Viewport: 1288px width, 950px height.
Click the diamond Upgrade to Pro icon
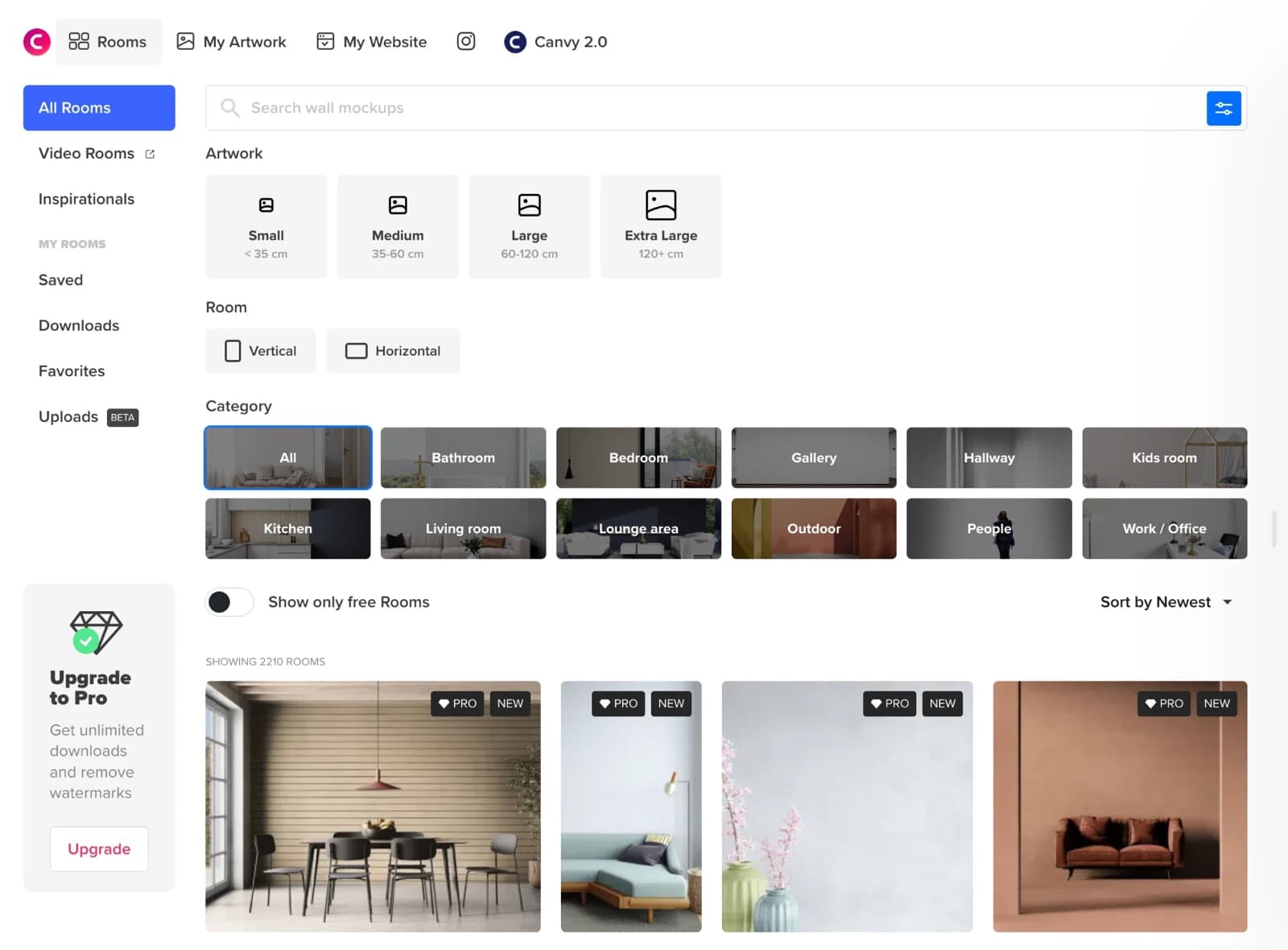tap(96, 632)
